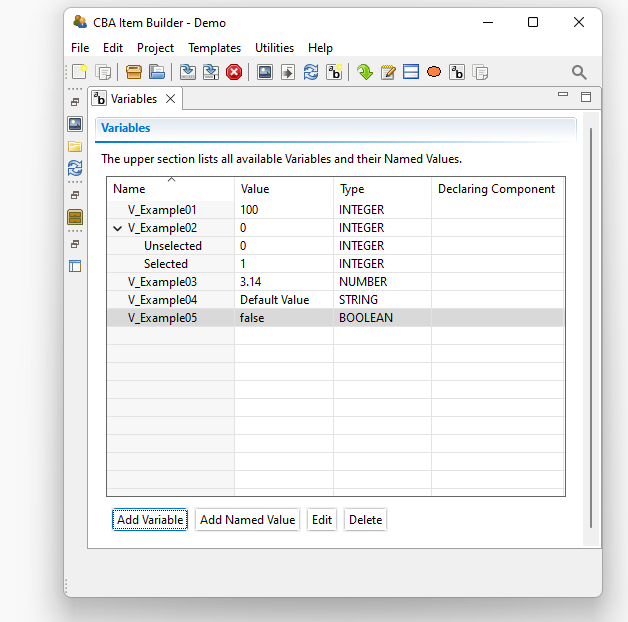Click the brown drawer icon in left sidebar
This screenshot has height=622, width=628.
[75, 217]
